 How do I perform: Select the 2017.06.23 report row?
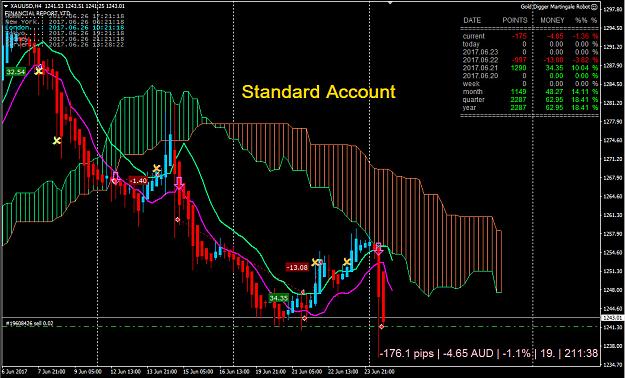click(x=530, y=52)
